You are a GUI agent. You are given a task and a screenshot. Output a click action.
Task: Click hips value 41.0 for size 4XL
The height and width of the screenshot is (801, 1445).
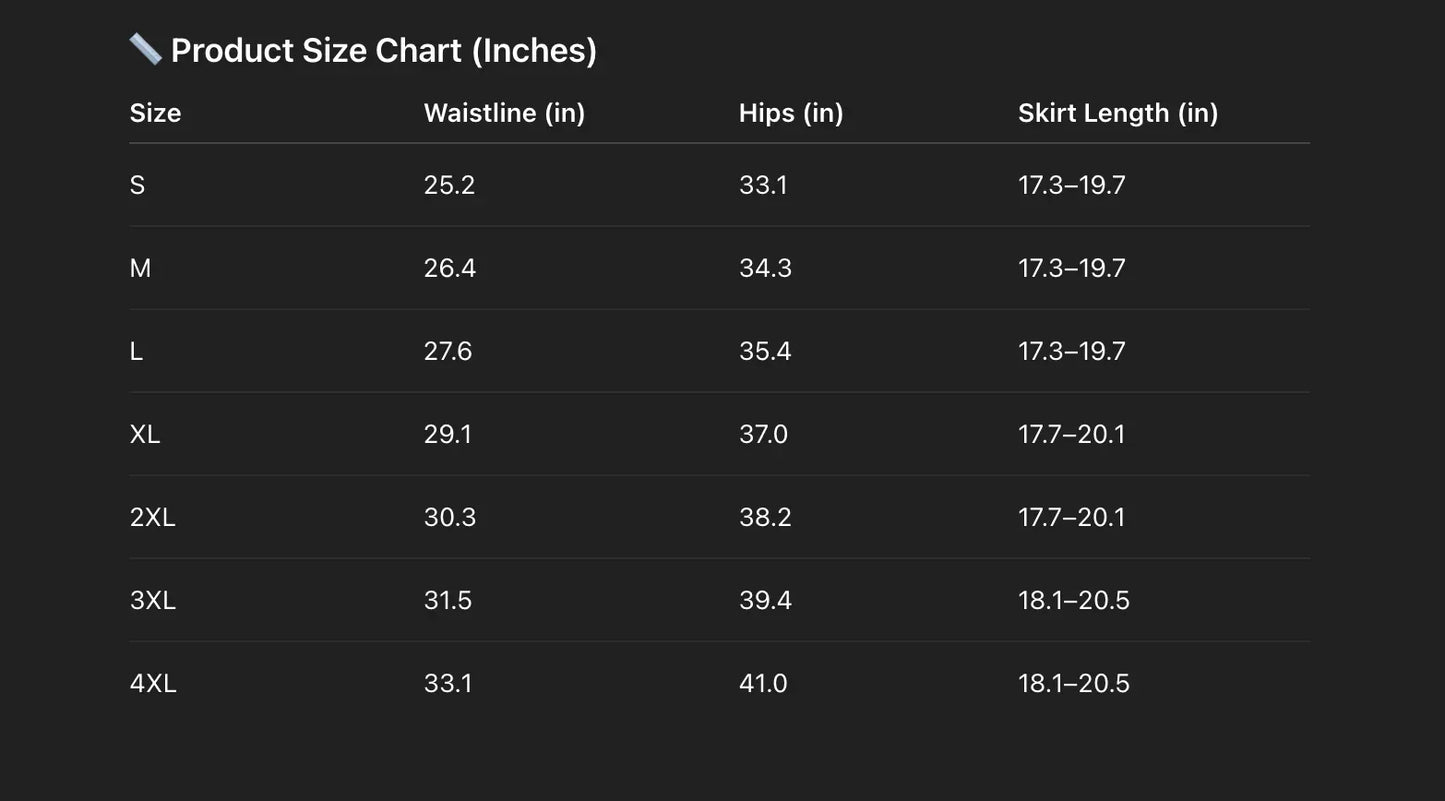click(x=763, y=683)
